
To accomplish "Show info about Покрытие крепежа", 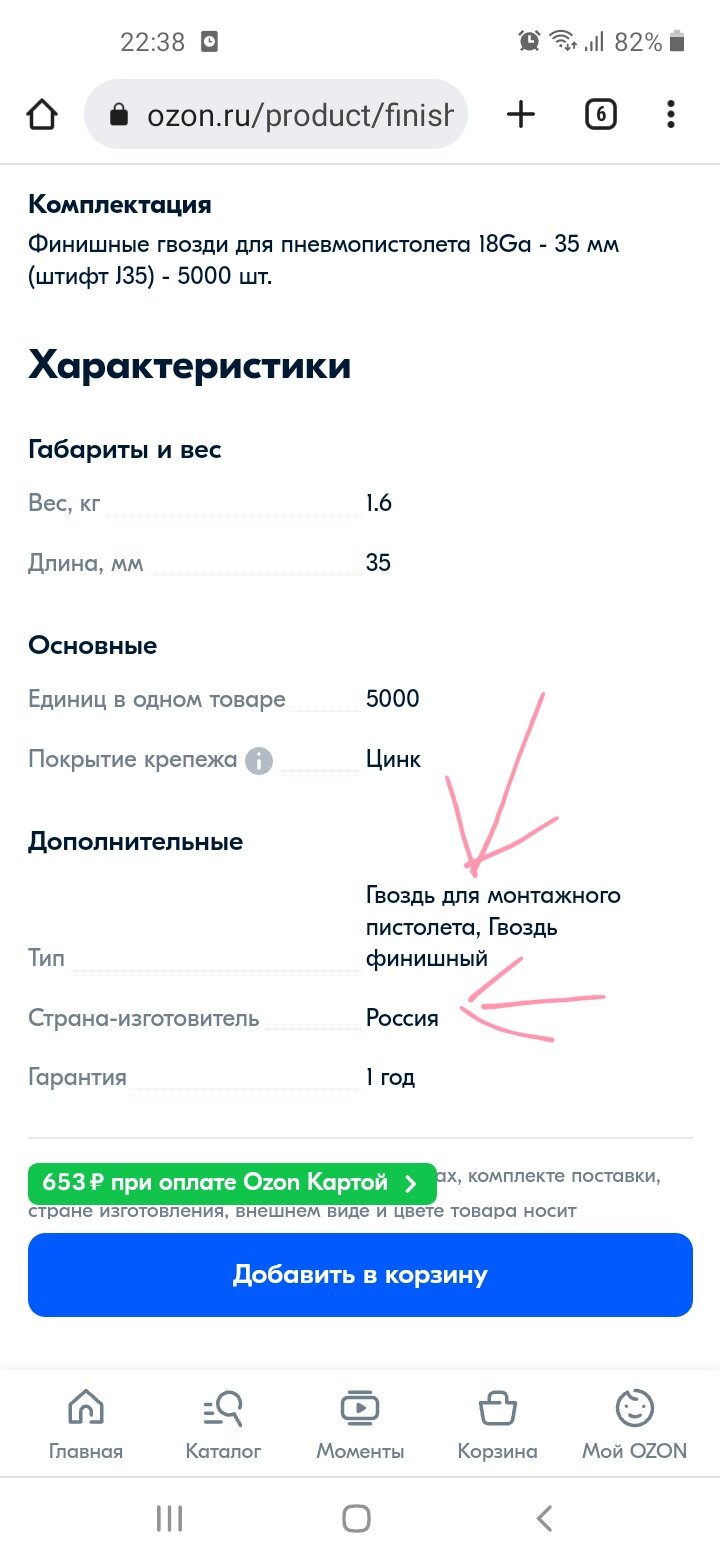I will [259, 760].
